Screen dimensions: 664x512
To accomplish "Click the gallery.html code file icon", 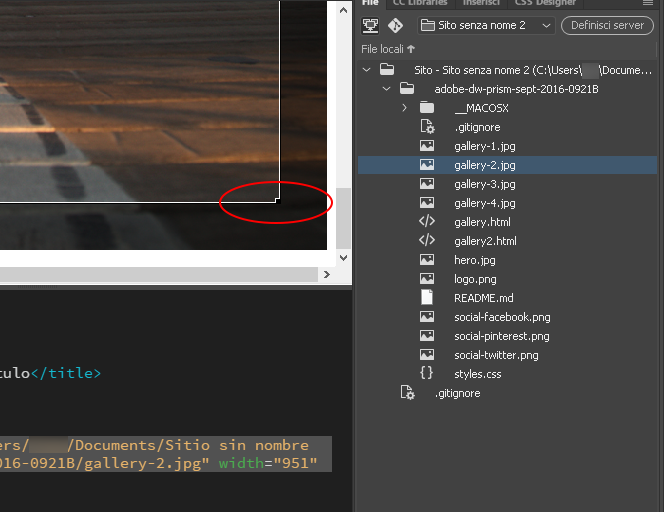I will click(427, 222).
